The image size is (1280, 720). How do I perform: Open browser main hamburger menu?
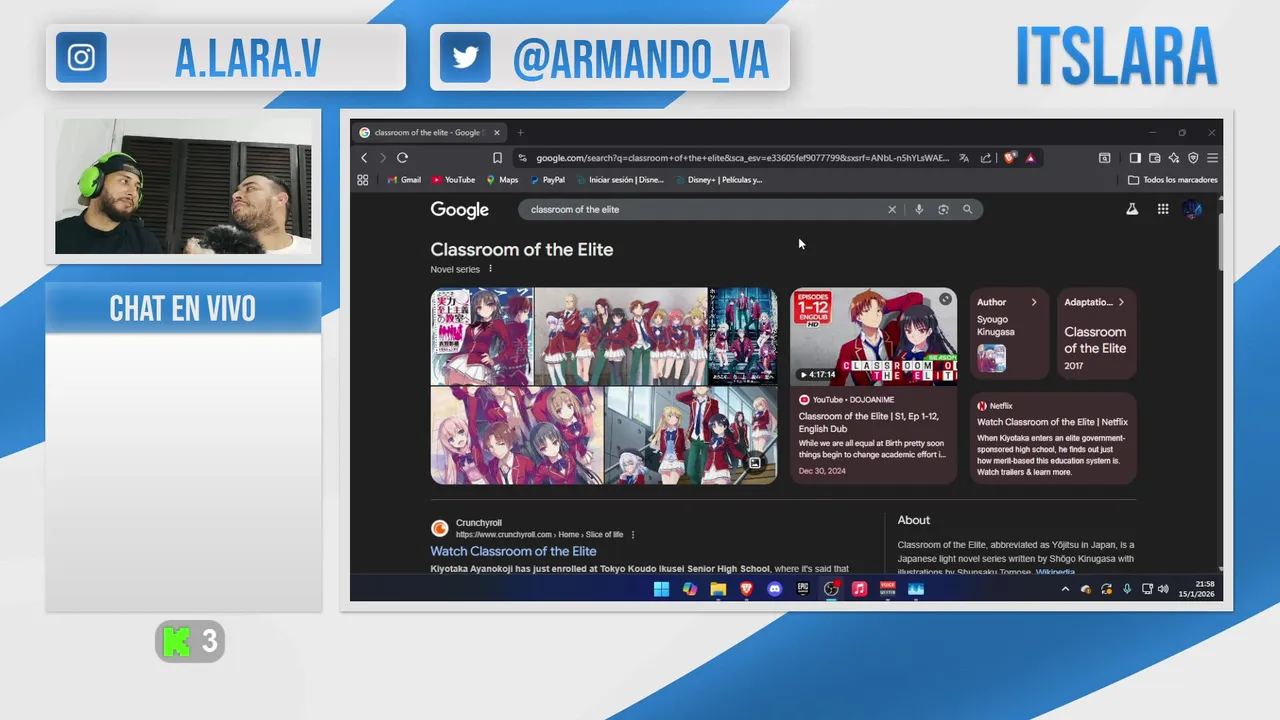pyautogui.click(x=1212, y=158)
